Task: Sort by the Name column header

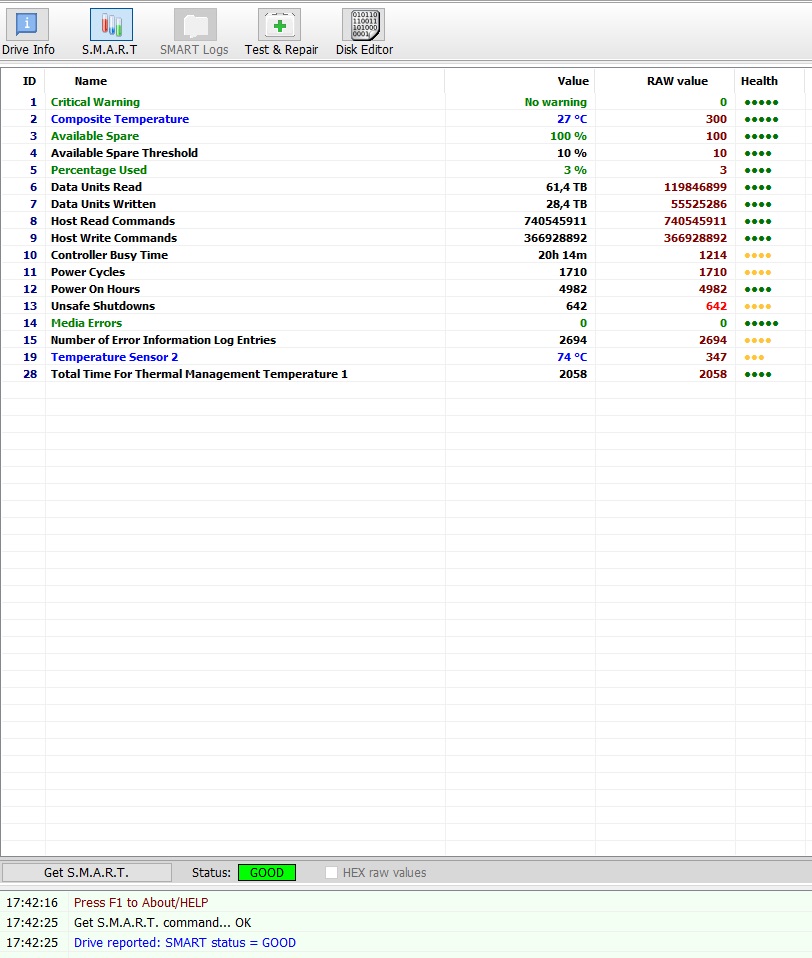Action: click(90, 81)
